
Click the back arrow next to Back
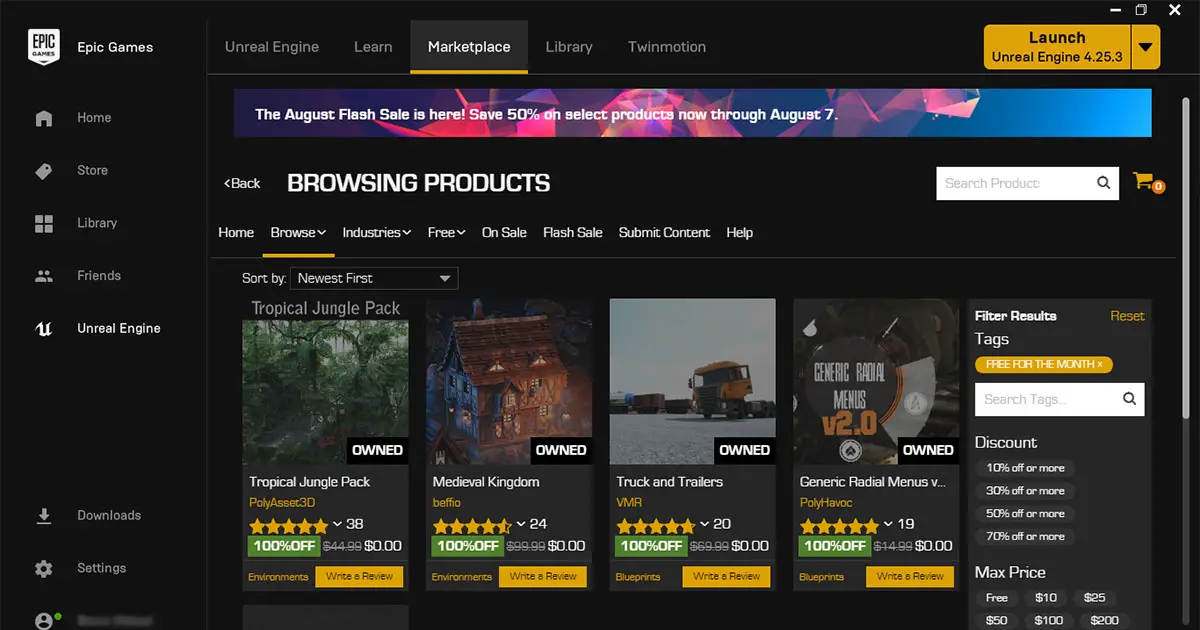[228, 183]
